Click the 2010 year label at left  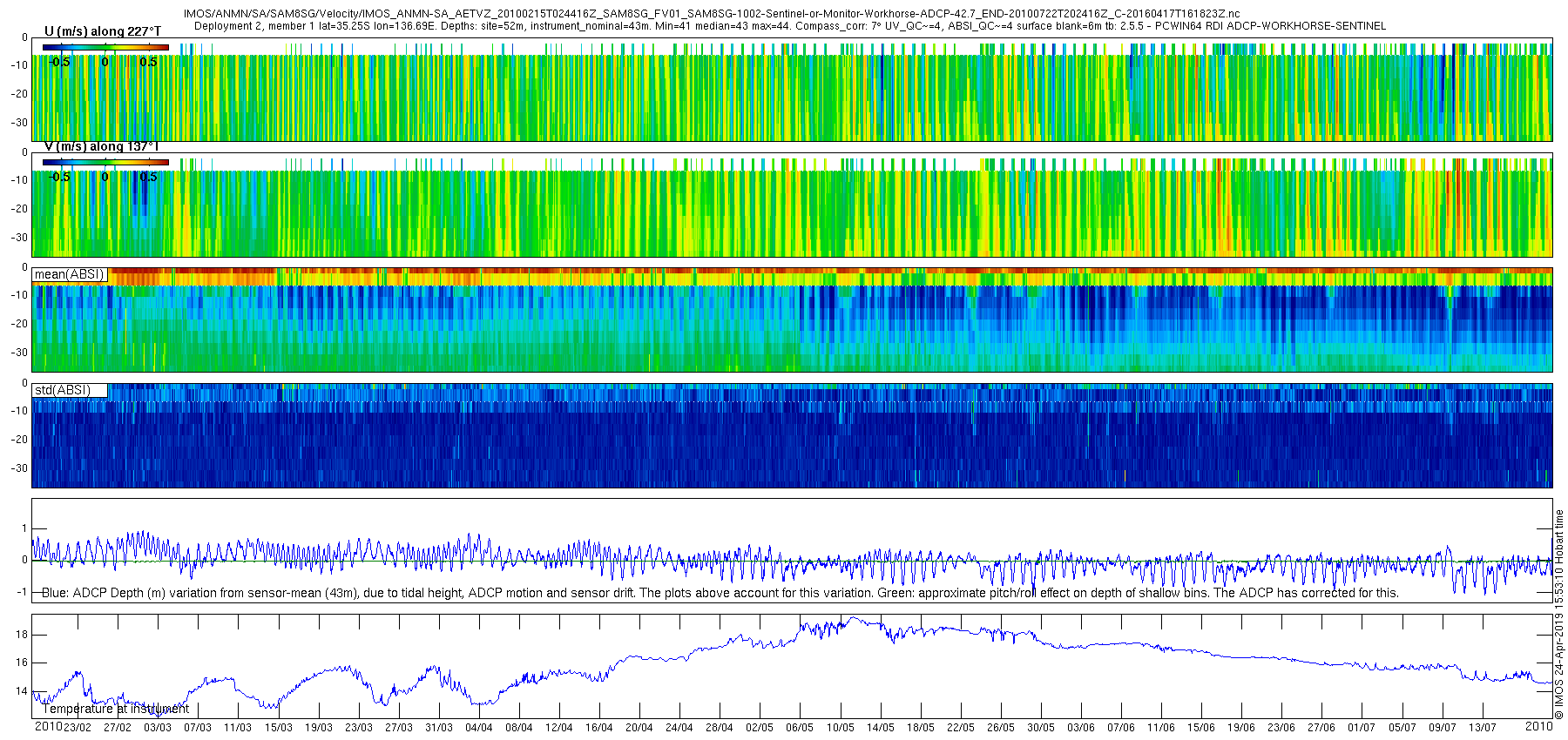coord(48,726)
